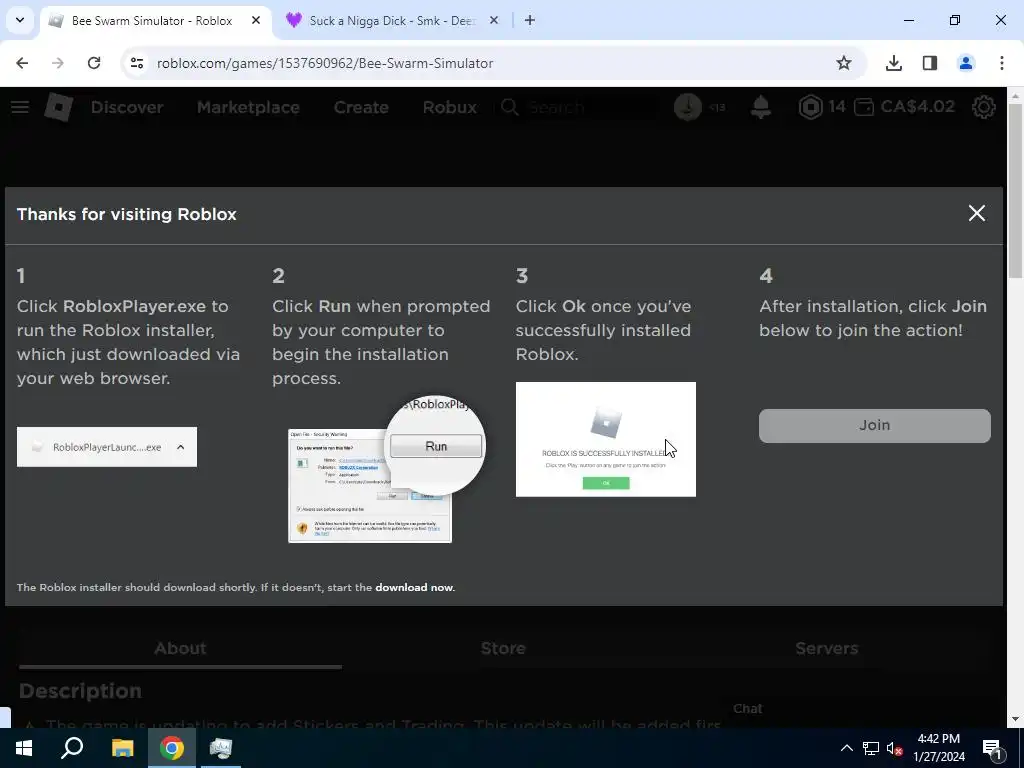Open a new browser tab

click(530, 21)
